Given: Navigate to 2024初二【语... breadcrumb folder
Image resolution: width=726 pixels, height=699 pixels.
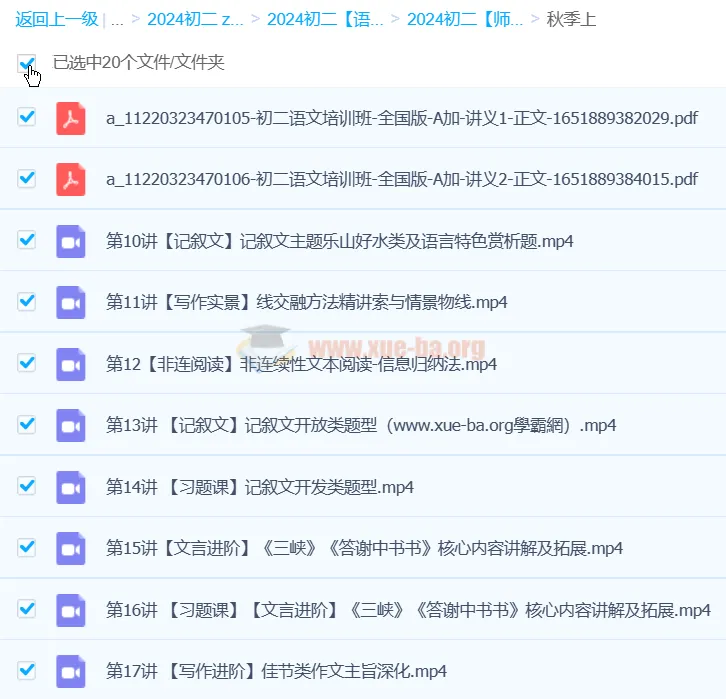Looking at the screenshot, I should 325,19.
